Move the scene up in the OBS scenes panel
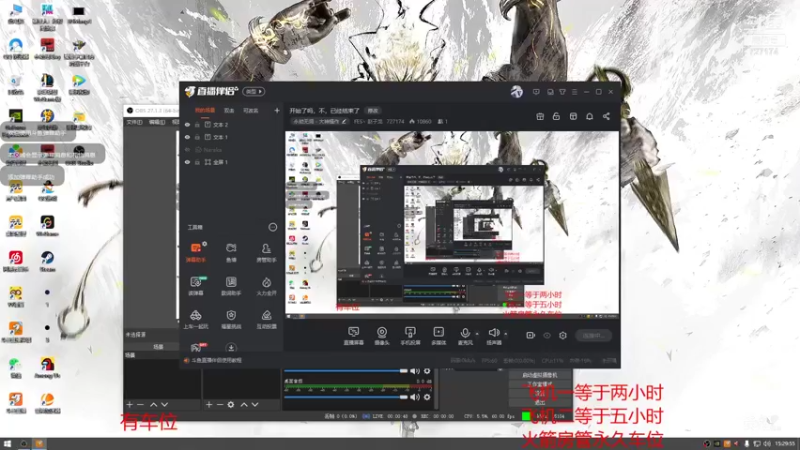 click(x=154, y=405)
